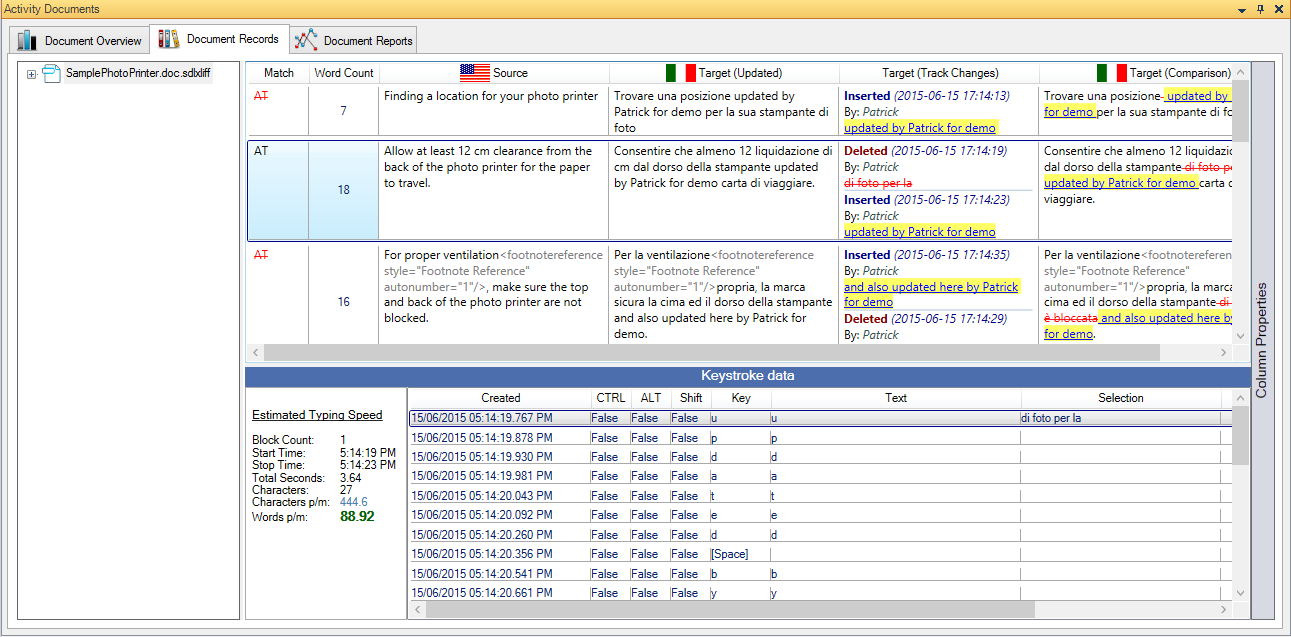Click the Estimated Typing Speed heading
The height and width of the screenshot is (637, 1291).
[317, 415]
